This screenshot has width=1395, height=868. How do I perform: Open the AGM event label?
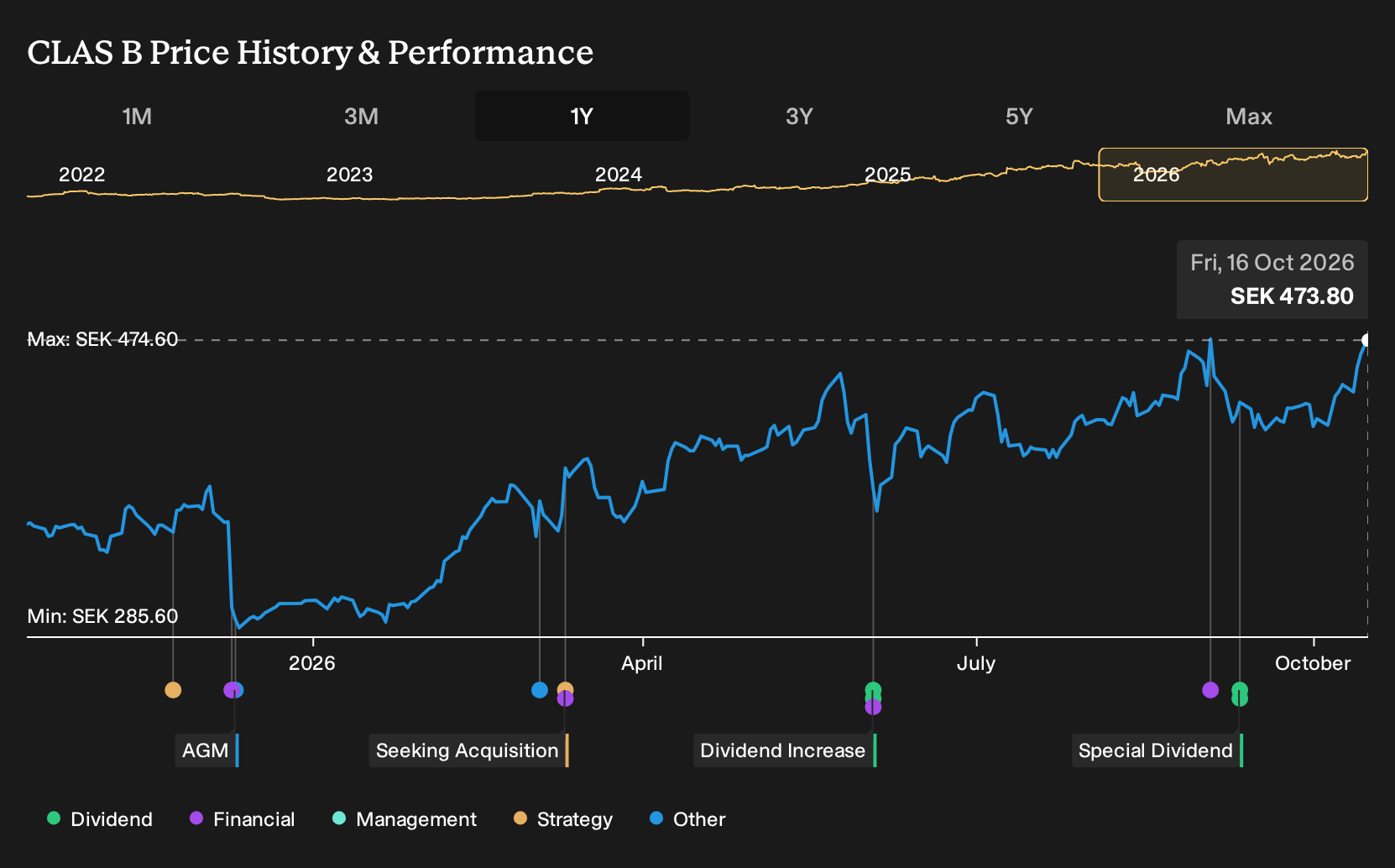coord(207,750)
